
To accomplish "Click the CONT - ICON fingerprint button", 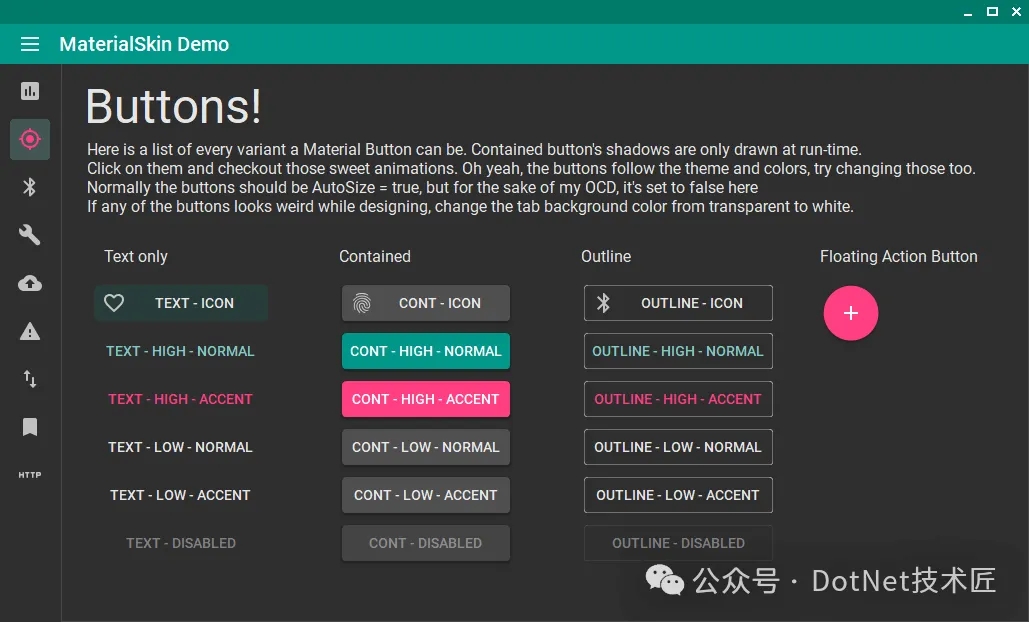I will point(426,303).
